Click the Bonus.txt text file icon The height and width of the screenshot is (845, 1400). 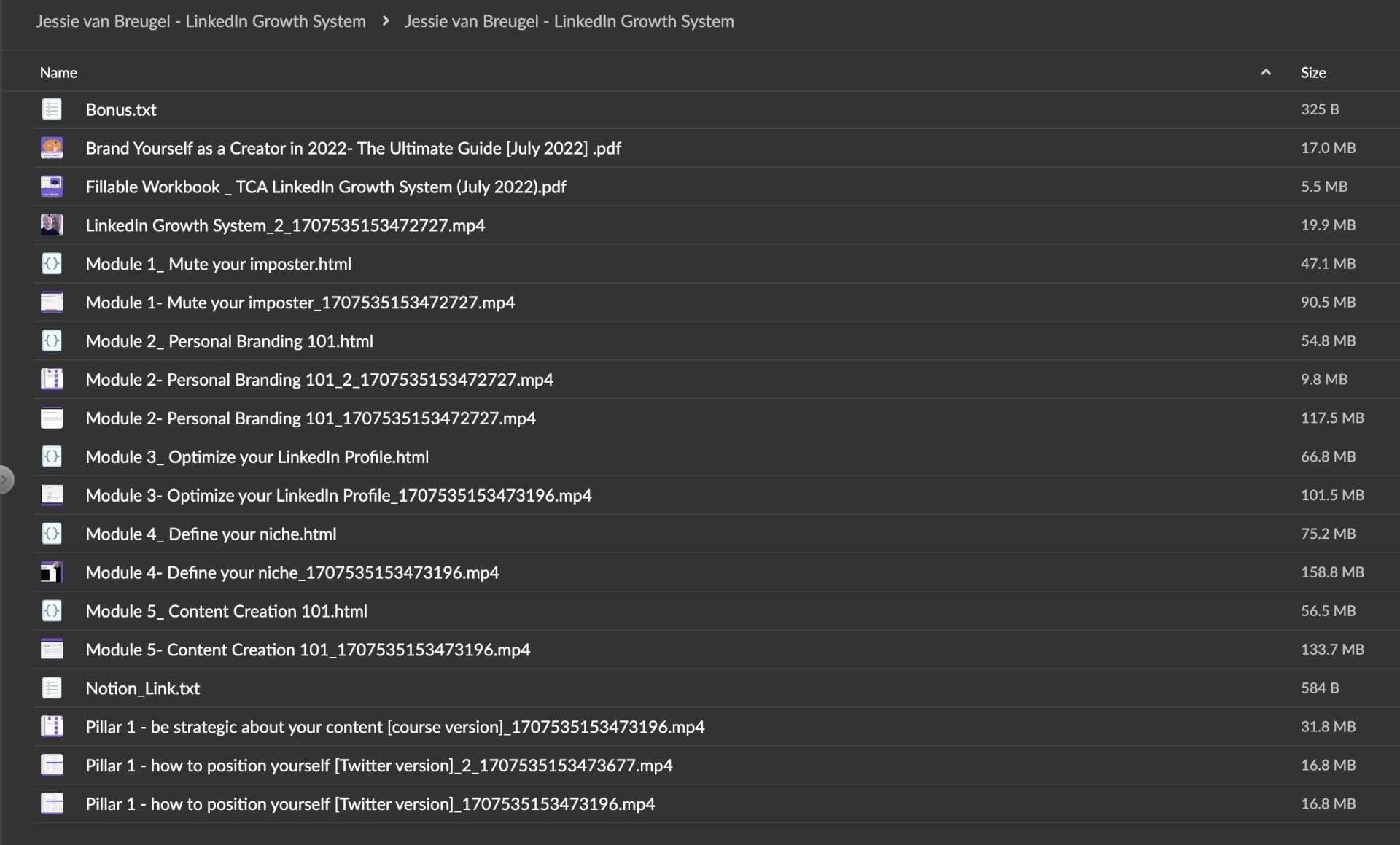[52, 109]
